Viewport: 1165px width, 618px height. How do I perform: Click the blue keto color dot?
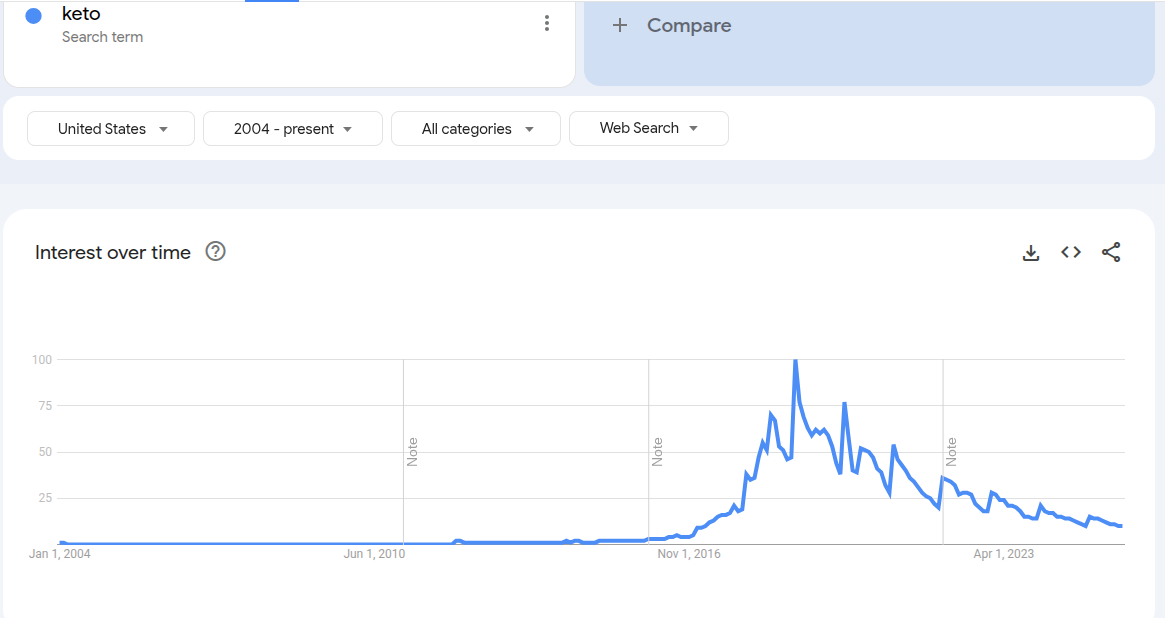click(x=33, y=16)
